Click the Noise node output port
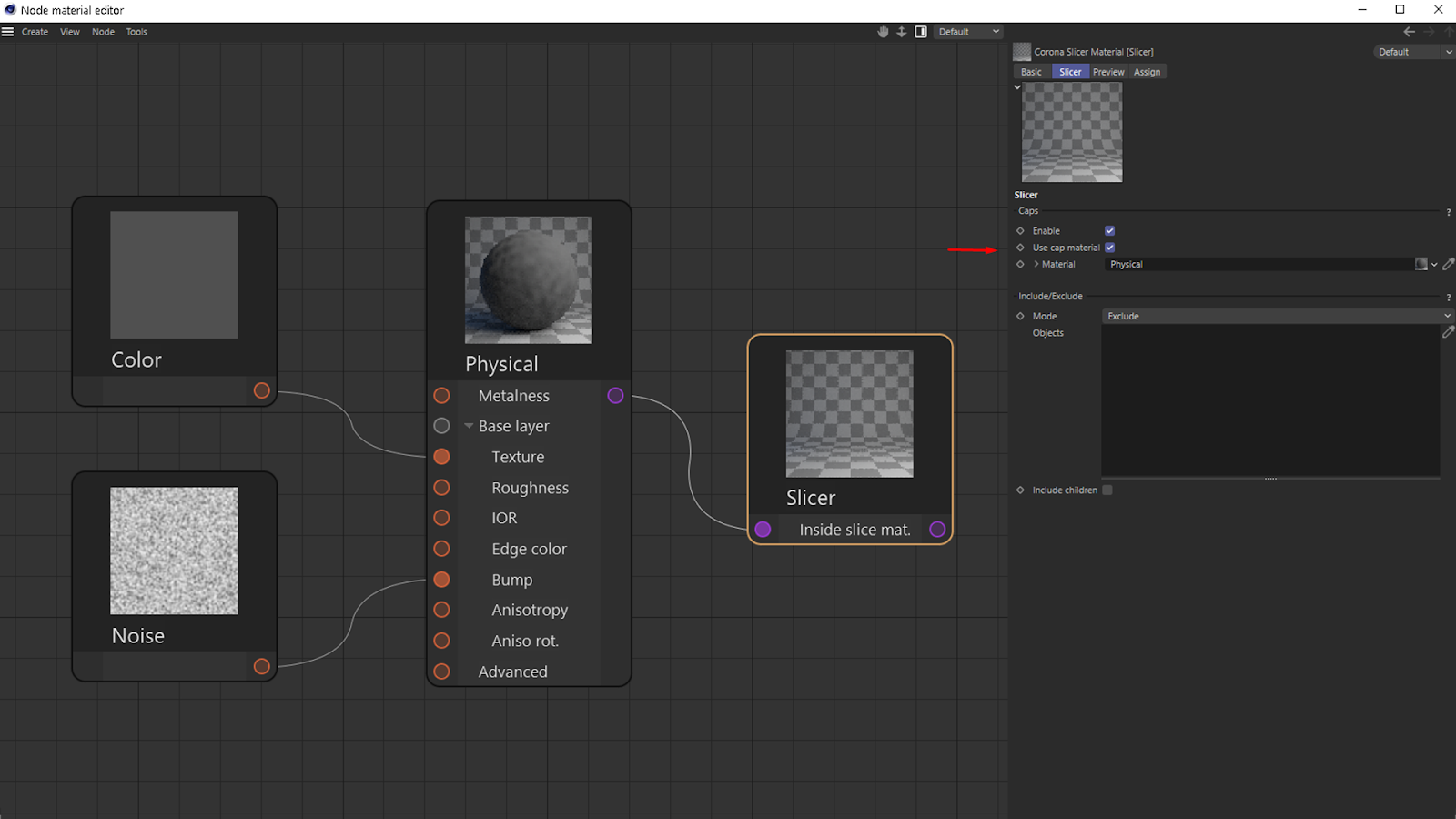 (x=262, y=667)
